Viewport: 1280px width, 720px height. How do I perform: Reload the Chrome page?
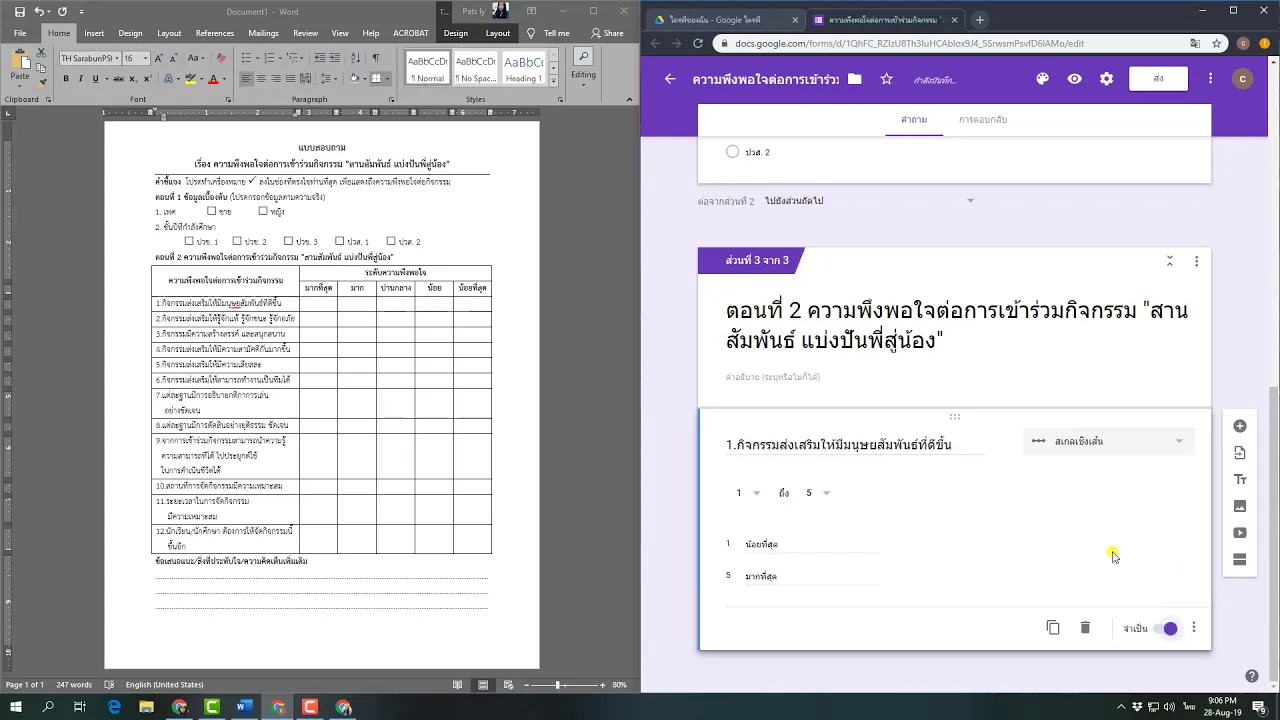click(697, 43)
